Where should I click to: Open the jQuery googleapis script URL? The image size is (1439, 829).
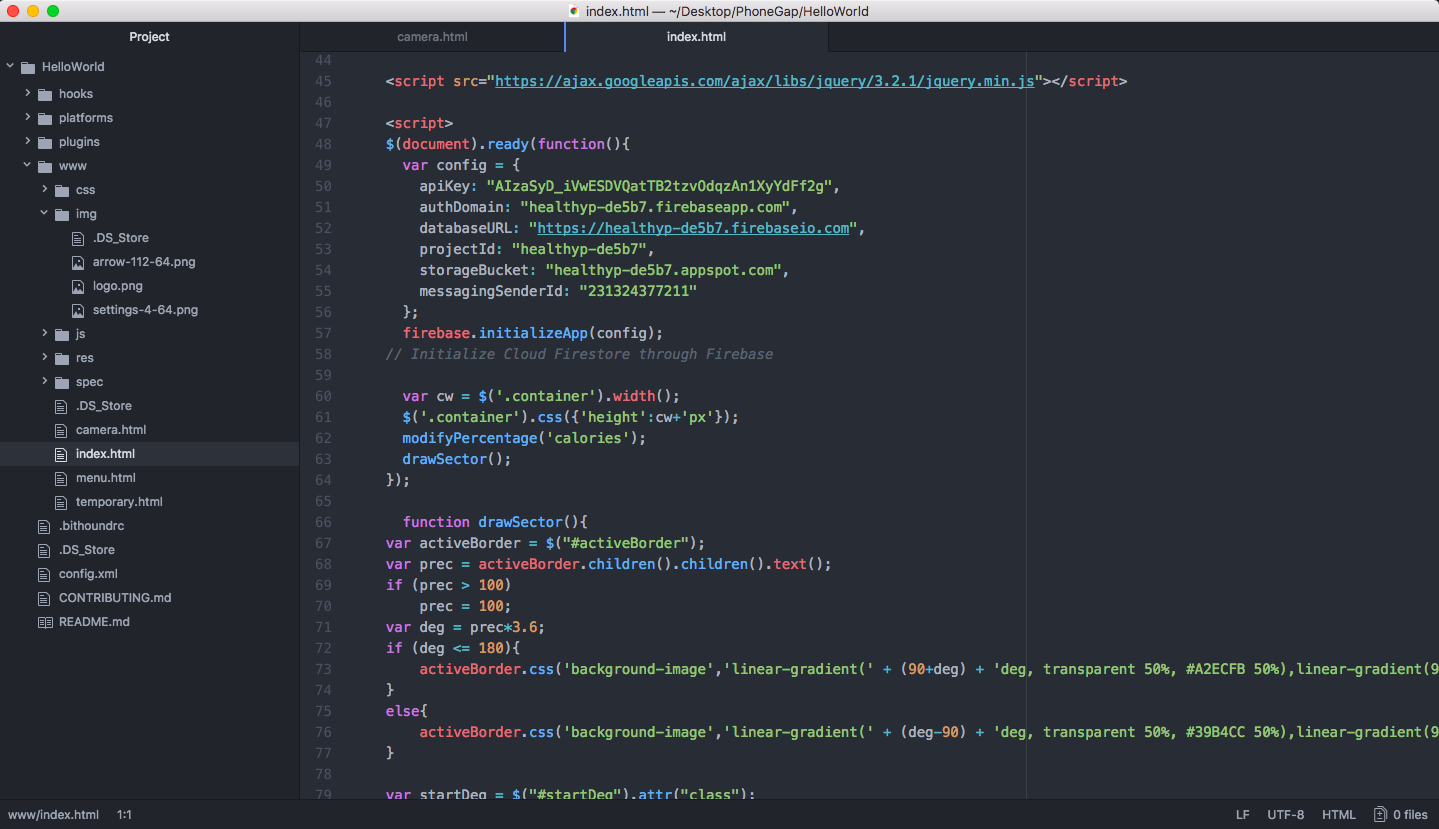pos(764,81)
